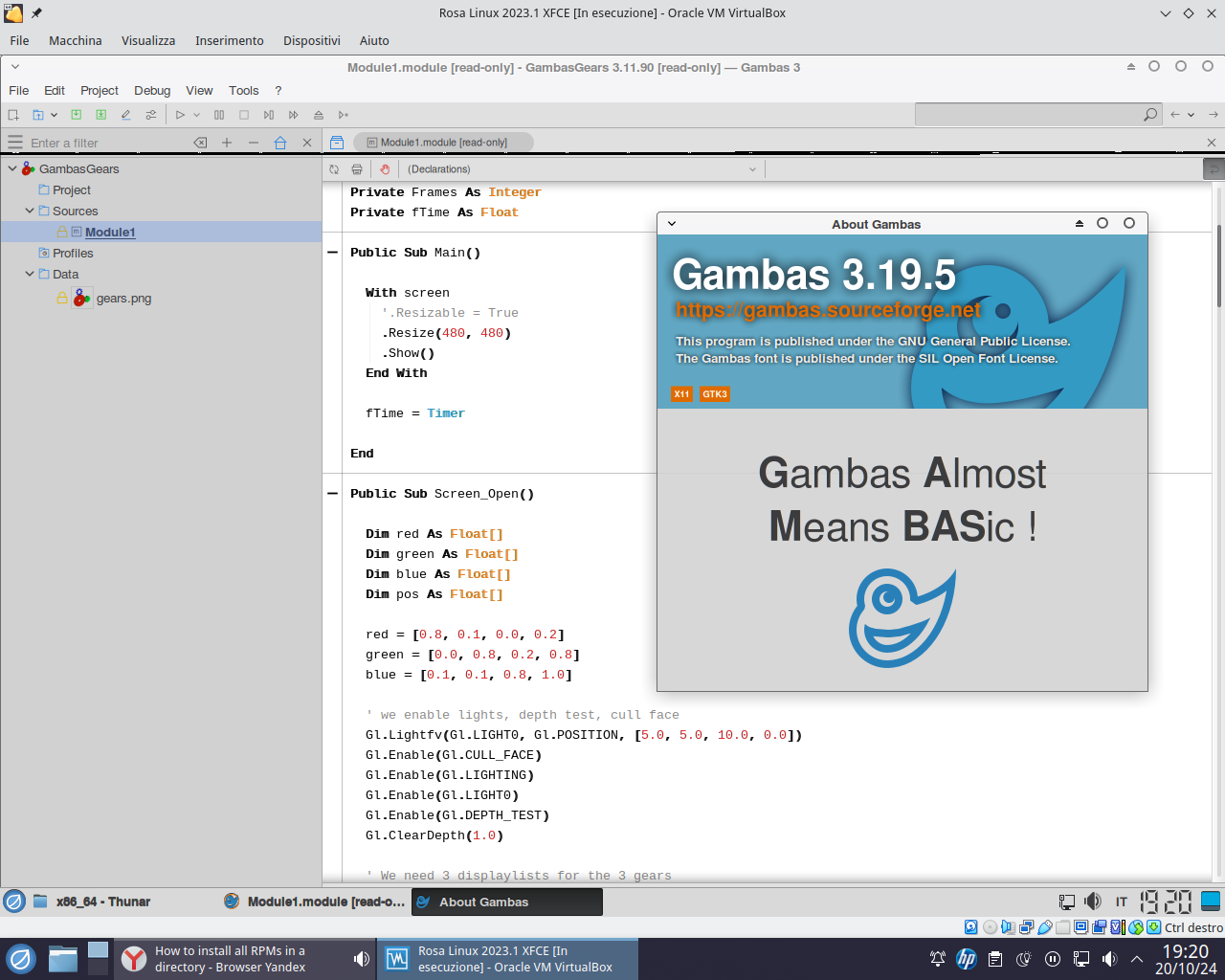Open the run button dropdown arrow

(197, 115)
